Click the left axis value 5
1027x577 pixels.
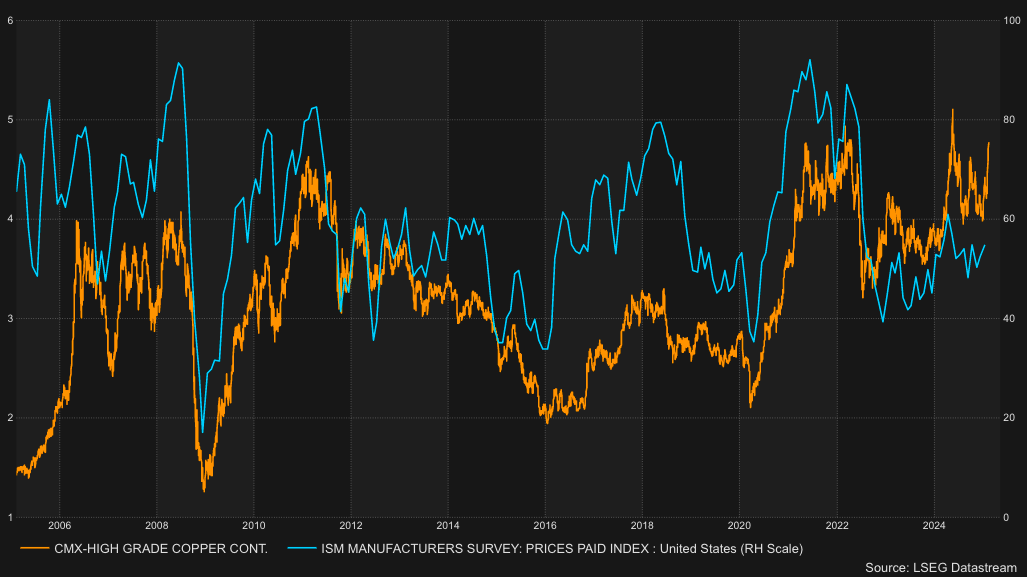(x=10, y=120)
